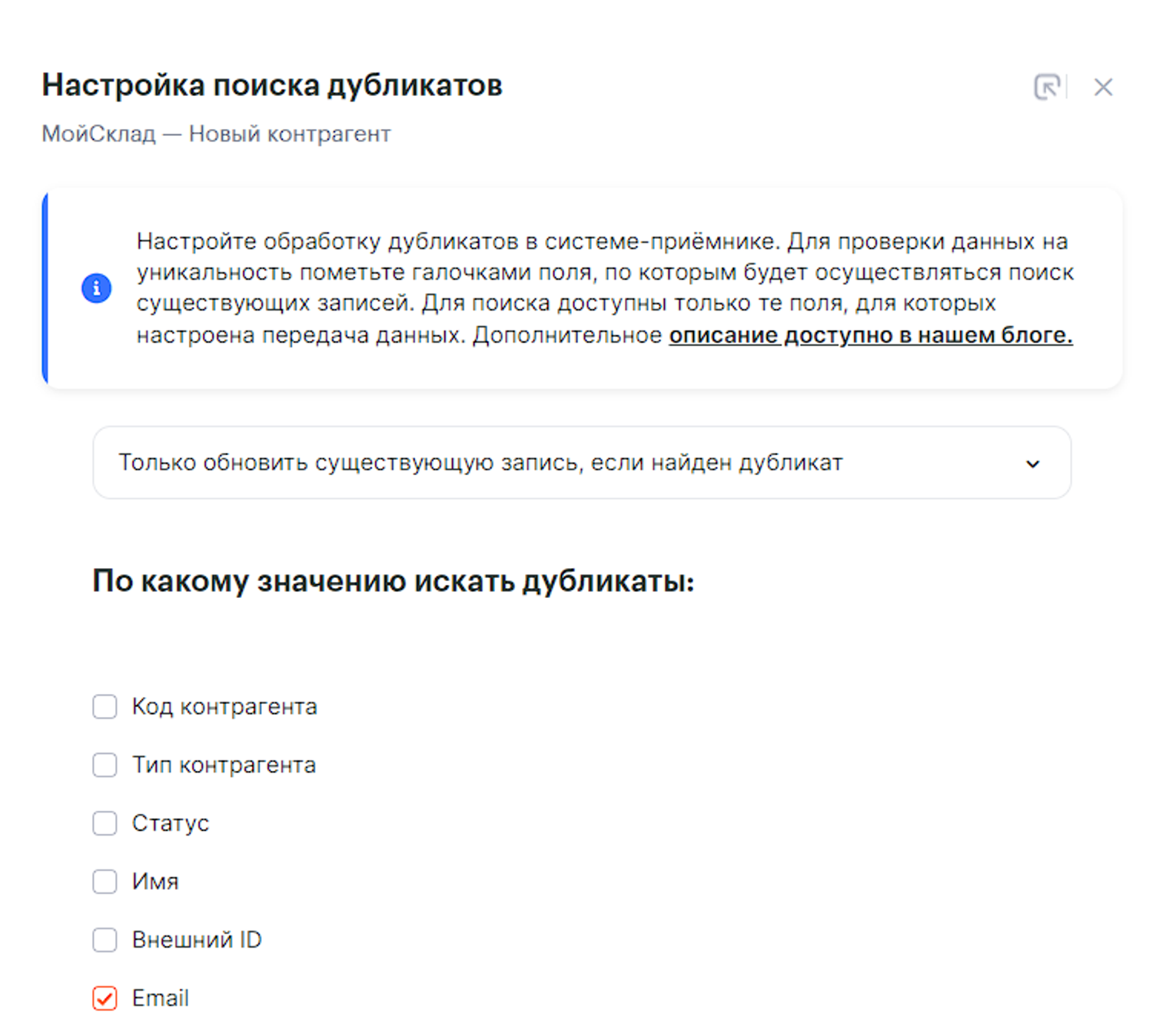Click the Статус label text
The height and width of the screenshot is (1030, 1176).
(x=171, y=823)
